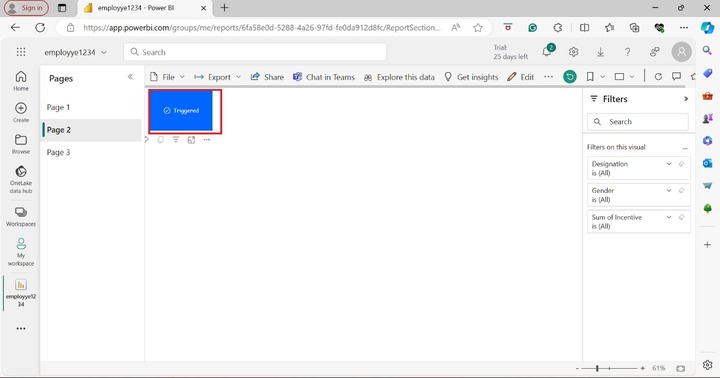Open Power BI settings gear

(x=574, y=52)
